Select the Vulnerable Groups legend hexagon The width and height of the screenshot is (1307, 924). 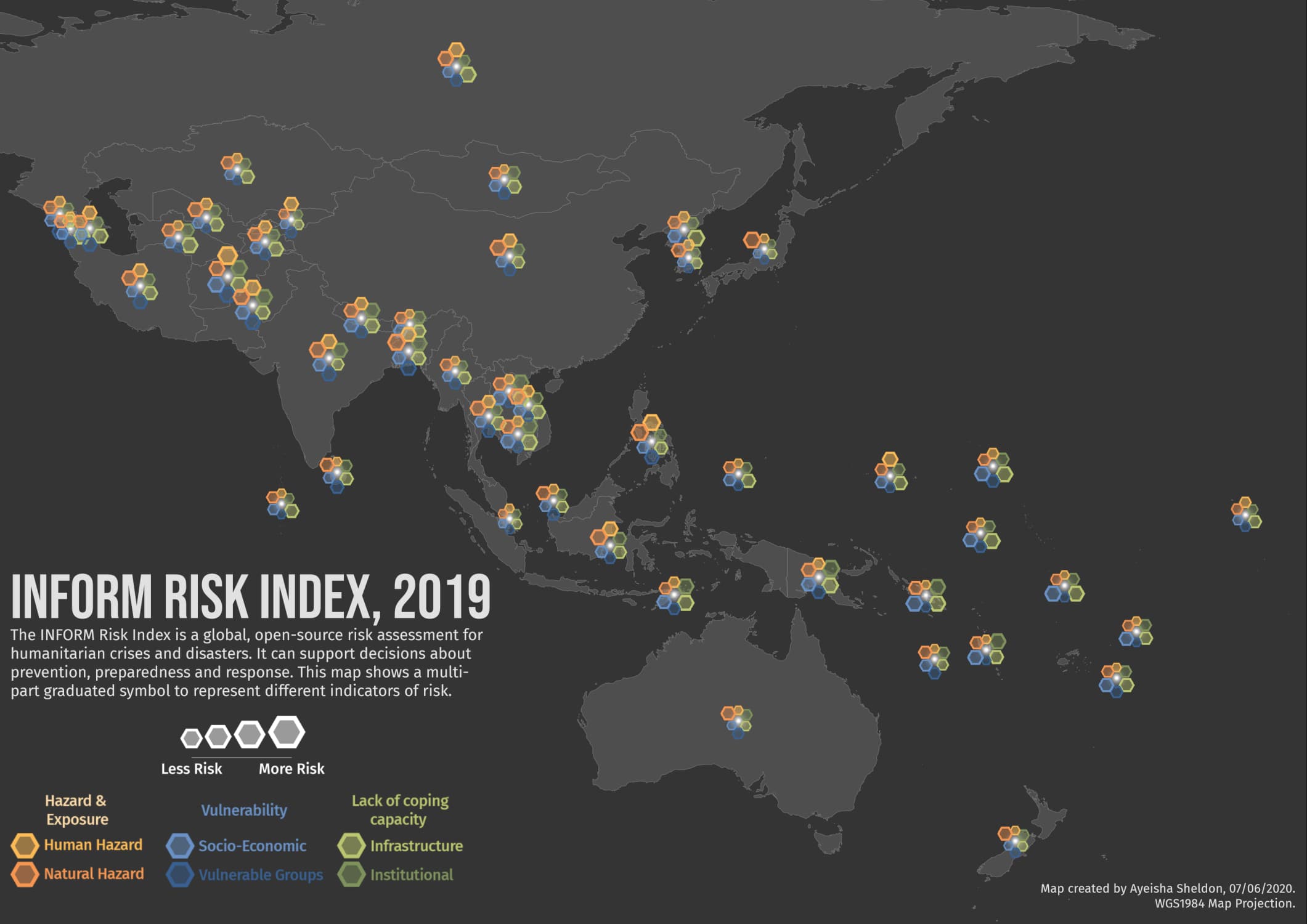point(181,875)
